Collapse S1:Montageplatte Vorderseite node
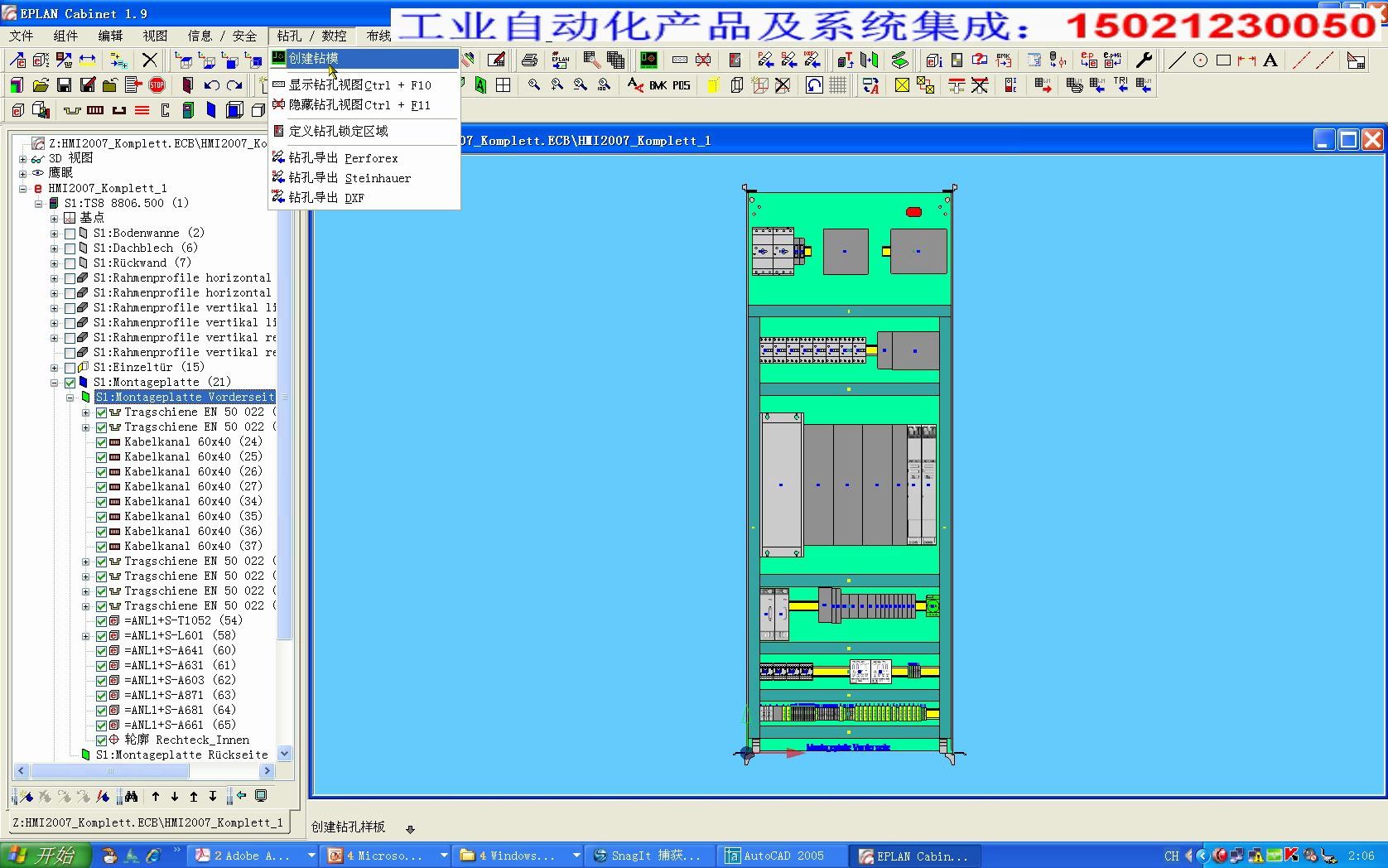1388x868 pixels. 70,398
